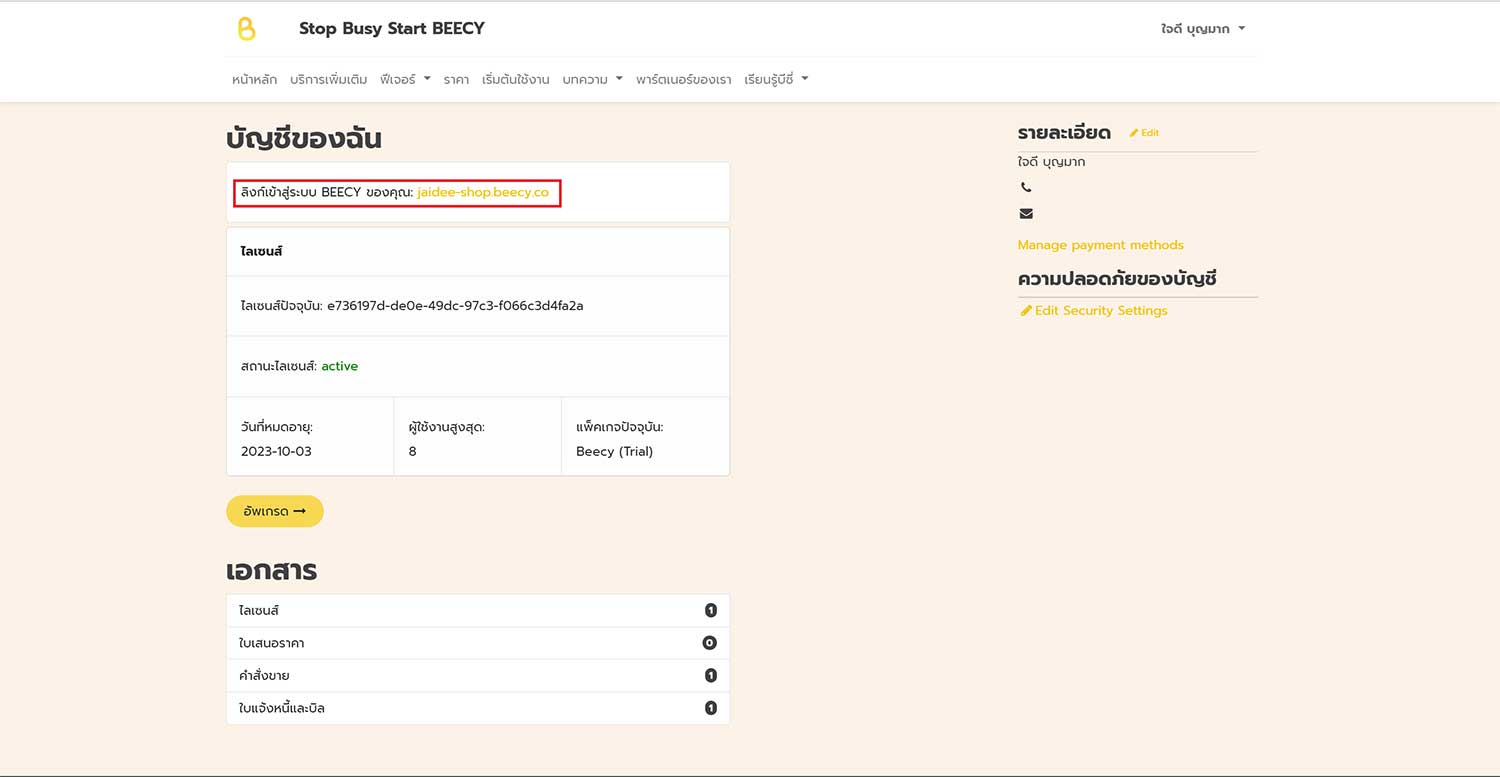The height and width of the screenshot is (777, 1500).
Task: Click the ใบแจ้งหนี้และบิล count badge
Action: [710, 708]
